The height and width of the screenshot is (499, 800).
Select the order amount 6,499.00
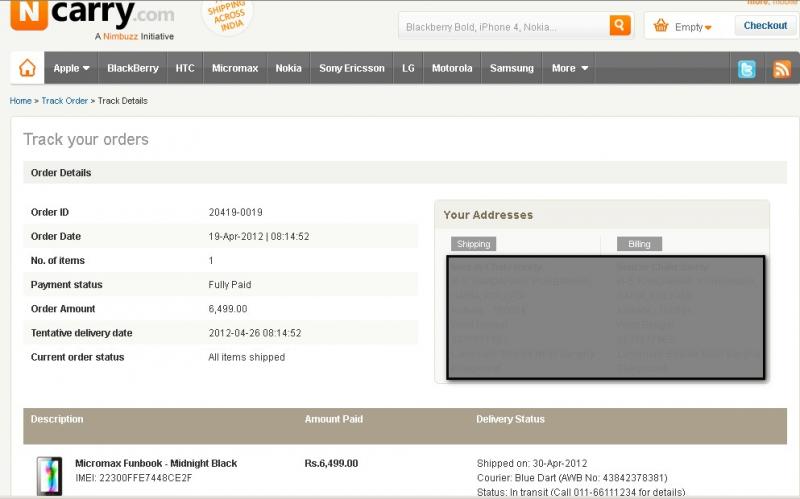click(228, 309)
